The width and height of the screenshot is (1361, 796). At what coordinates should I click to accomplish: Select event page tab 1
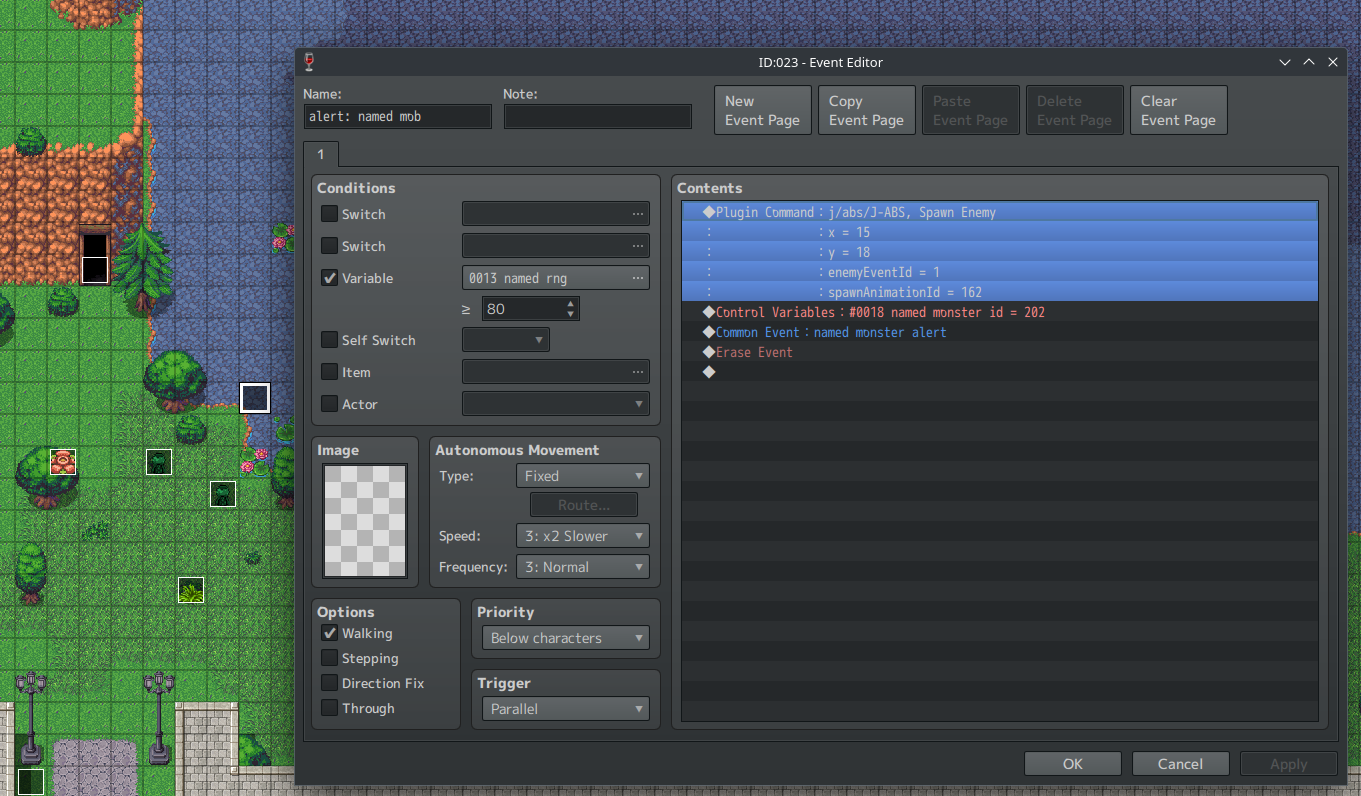[321, 154]
